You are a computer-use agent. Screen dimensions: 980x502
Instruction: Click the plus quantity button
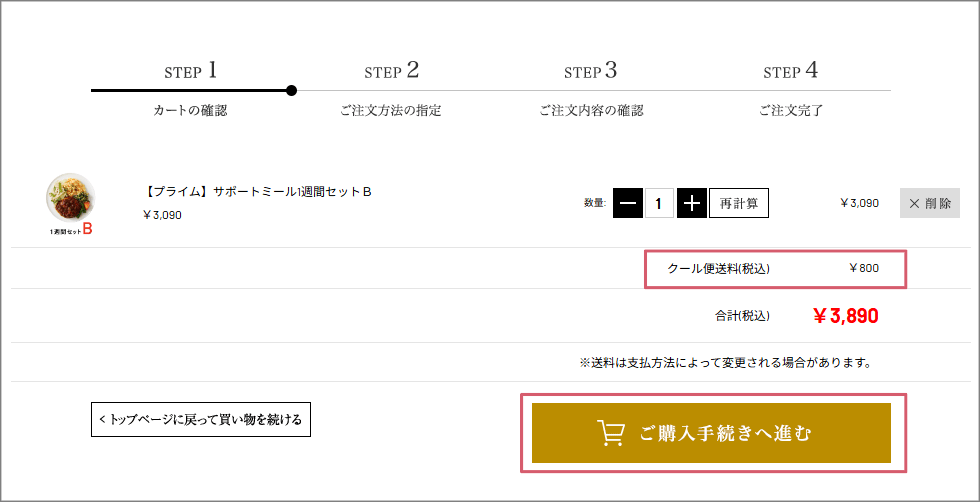(x=691, y=203)
